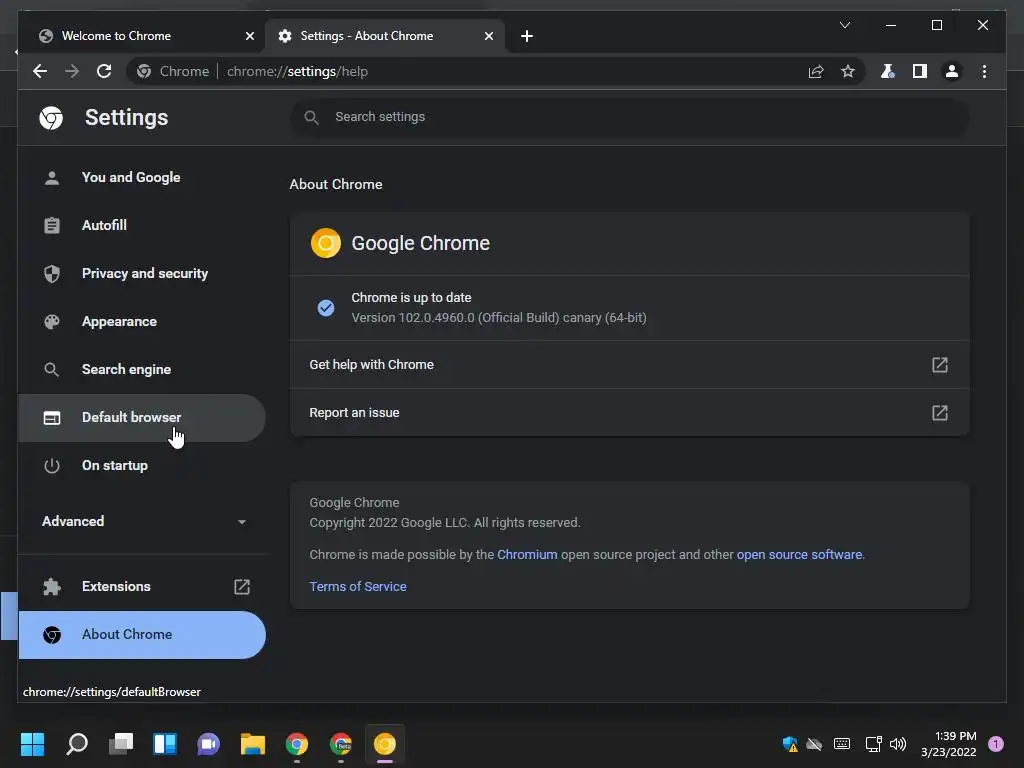Expand the Advanced section

142,521
